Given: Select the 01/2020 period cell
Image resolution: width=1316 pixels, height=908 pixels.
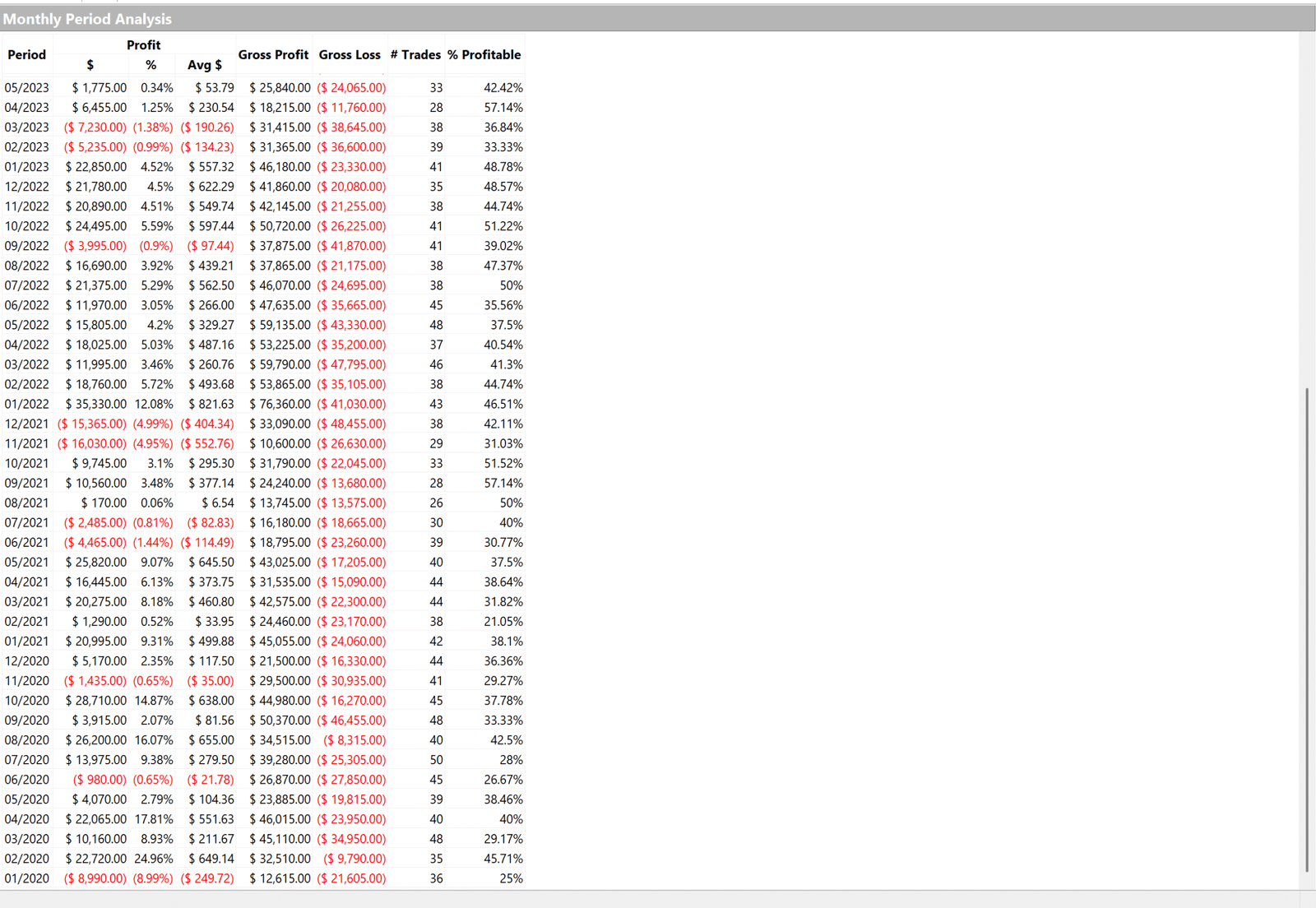Looking at the screenshot, I should click(x=26, y=878).
